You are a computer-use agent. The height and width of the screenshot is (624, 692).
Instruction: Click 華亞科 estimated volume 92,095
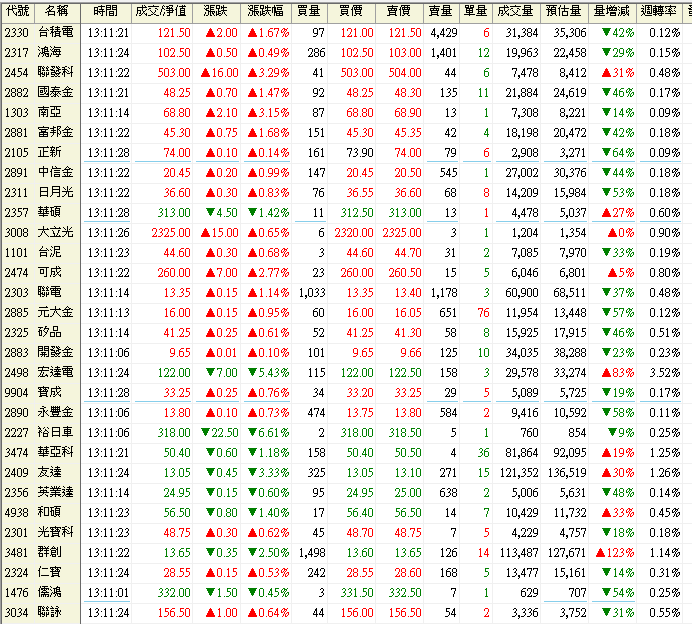click(x=570, y=452)
